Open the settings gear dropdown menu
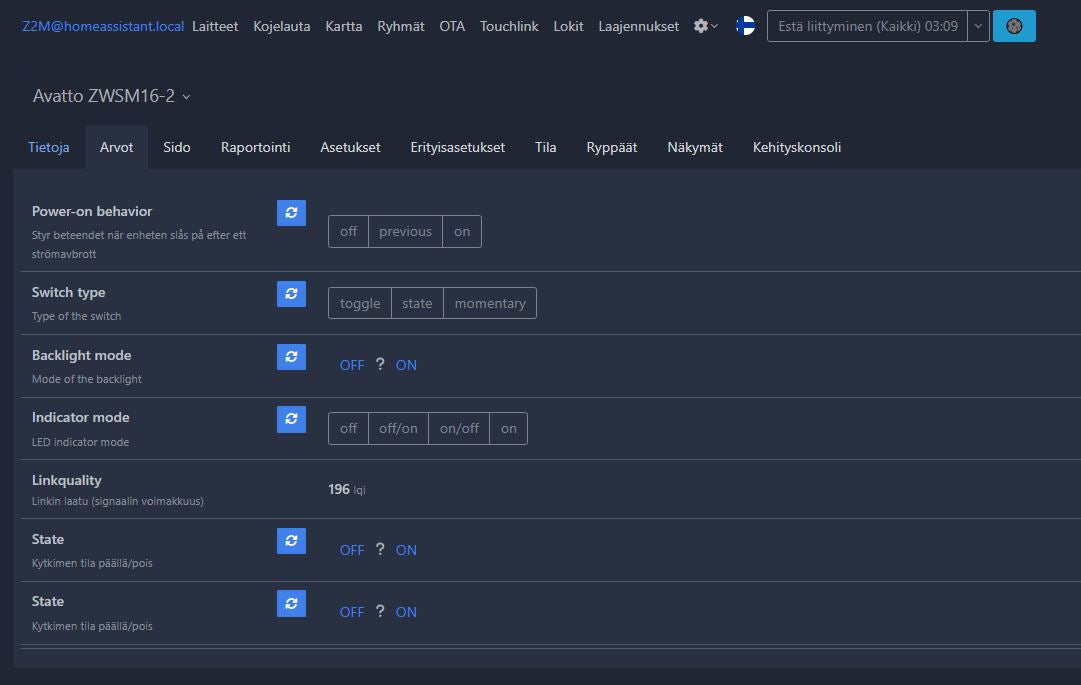This screenshot has height=685, width=1081. point(705,26)
